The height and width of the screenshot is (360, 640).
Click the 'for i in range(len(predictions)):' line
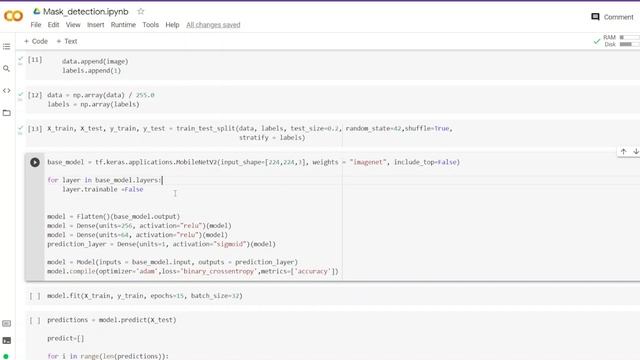click(108, 356)
